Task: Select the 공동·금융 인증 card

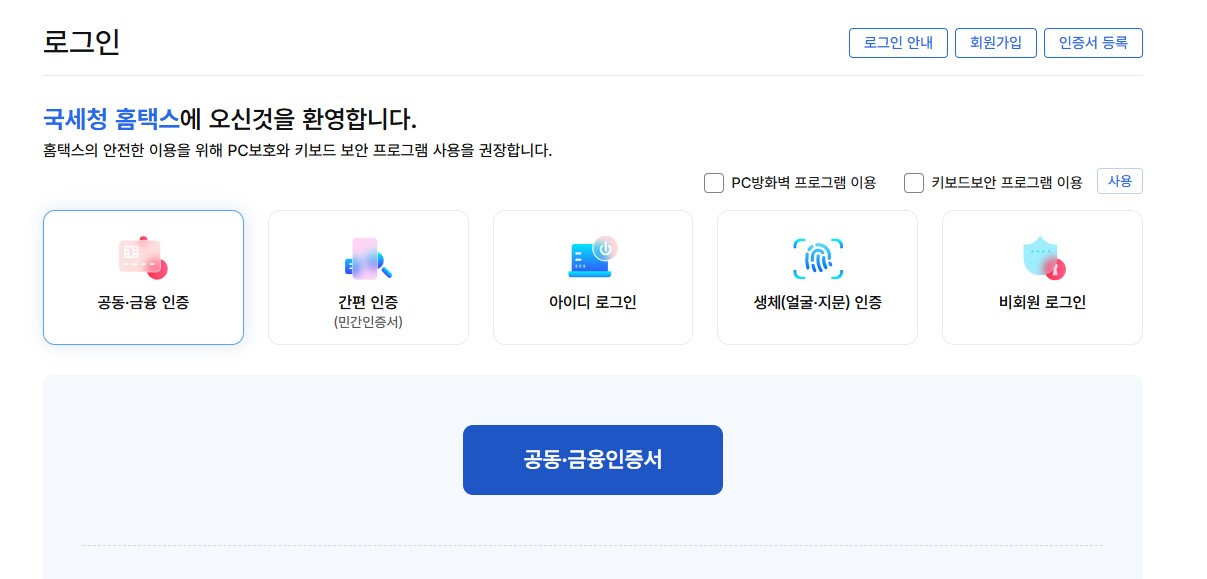Action: point(143,277)
